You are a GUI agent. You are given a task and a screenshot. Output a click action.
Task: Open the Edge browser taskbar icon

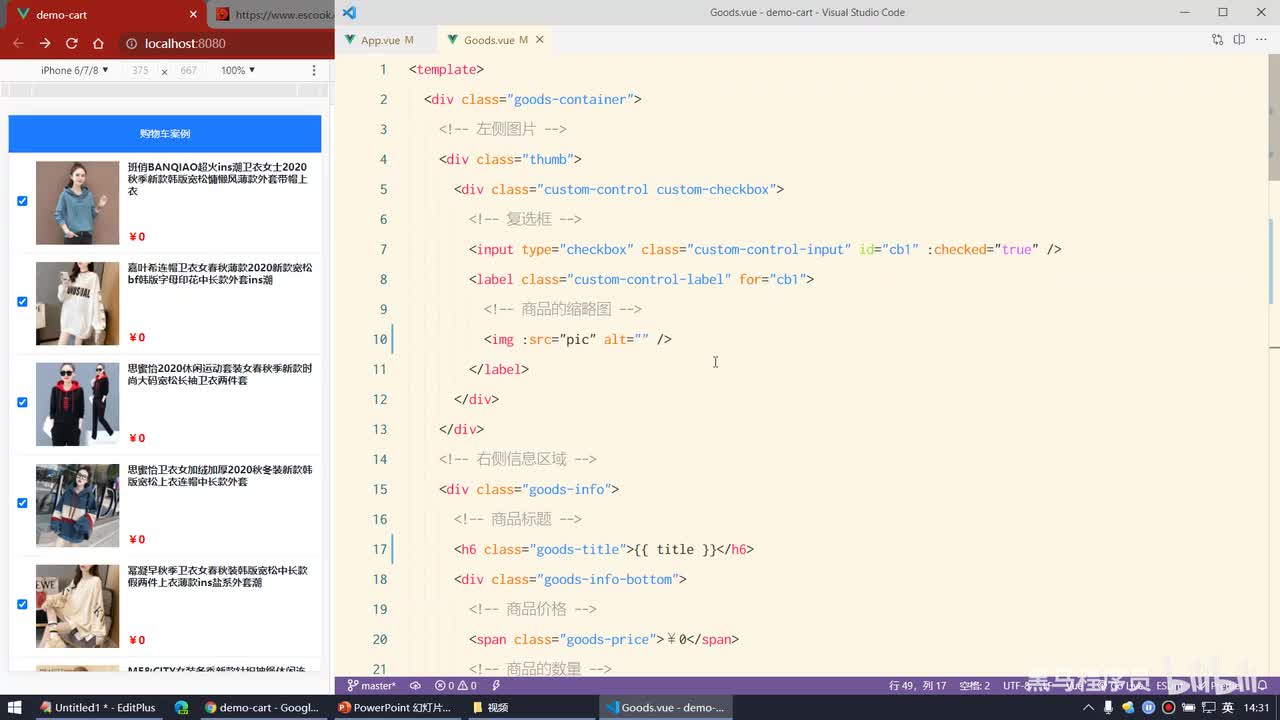tap(181, 707)
